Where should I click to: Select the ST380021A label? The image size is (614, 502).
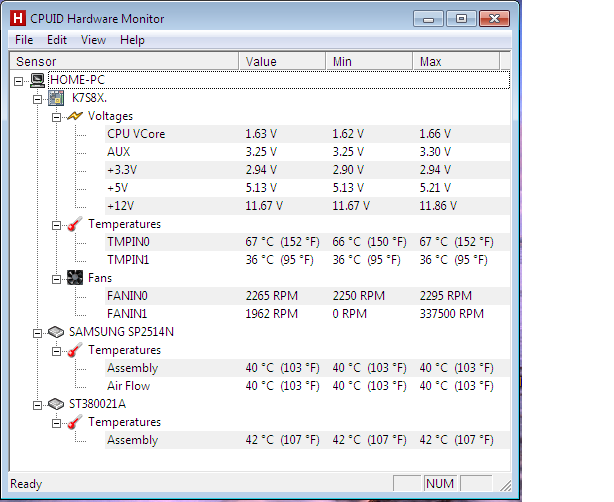[98, 404]
